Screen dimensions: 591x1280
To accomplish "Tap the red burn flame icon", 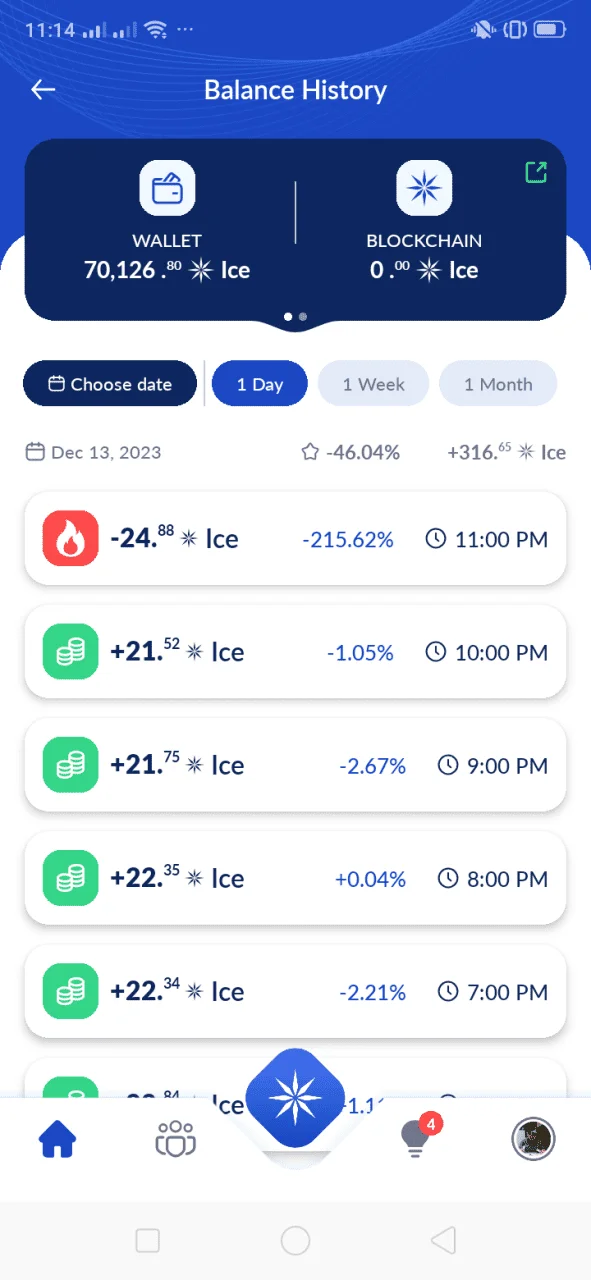I will coord(71,539).
